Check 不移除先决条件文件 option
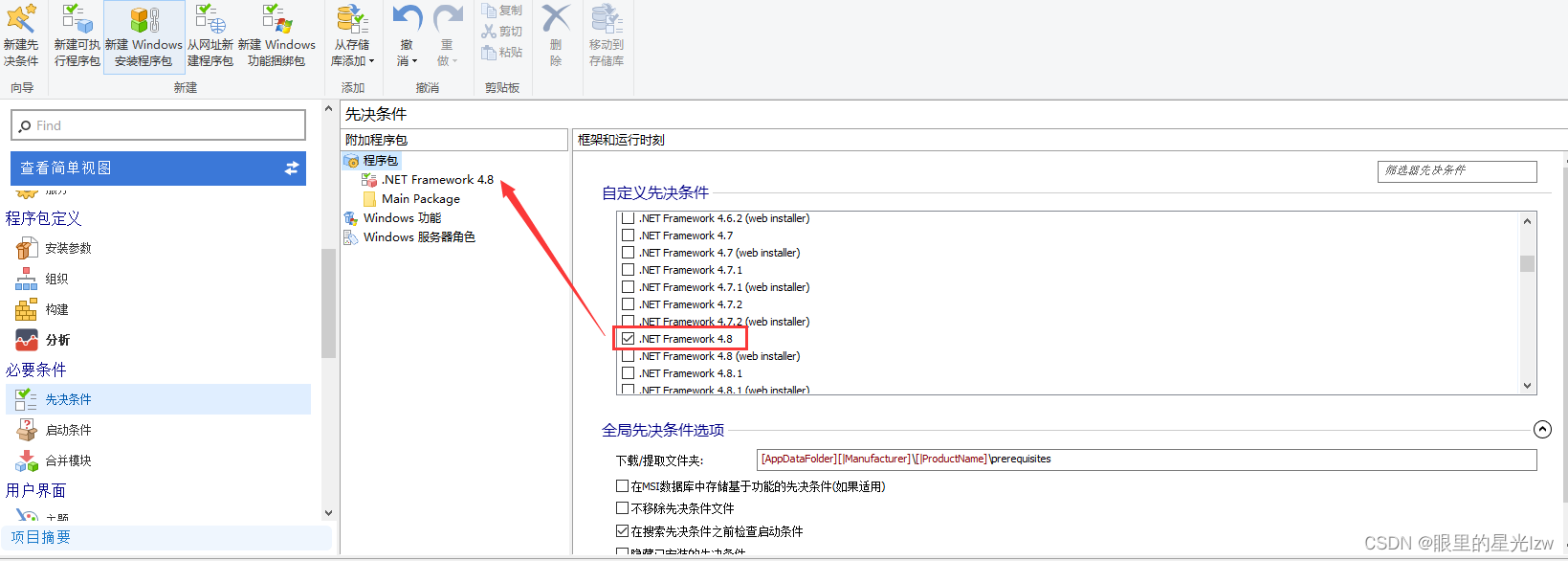Screen dimensions: 1568x561 pos(623,508)
